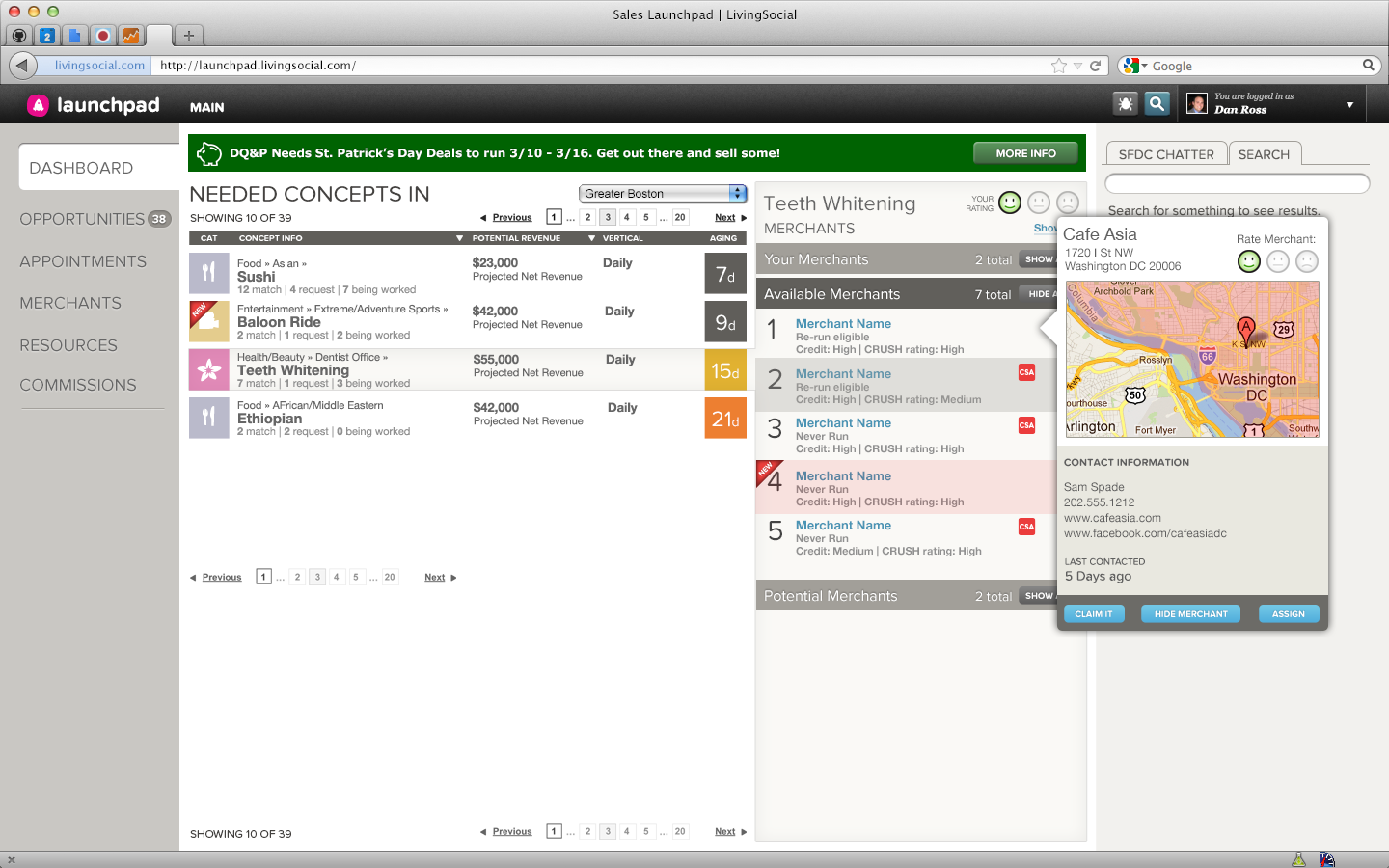Click the magnifier in Google search box
This screenshot has height=868, width=1389.
(x=1368, y=65)
